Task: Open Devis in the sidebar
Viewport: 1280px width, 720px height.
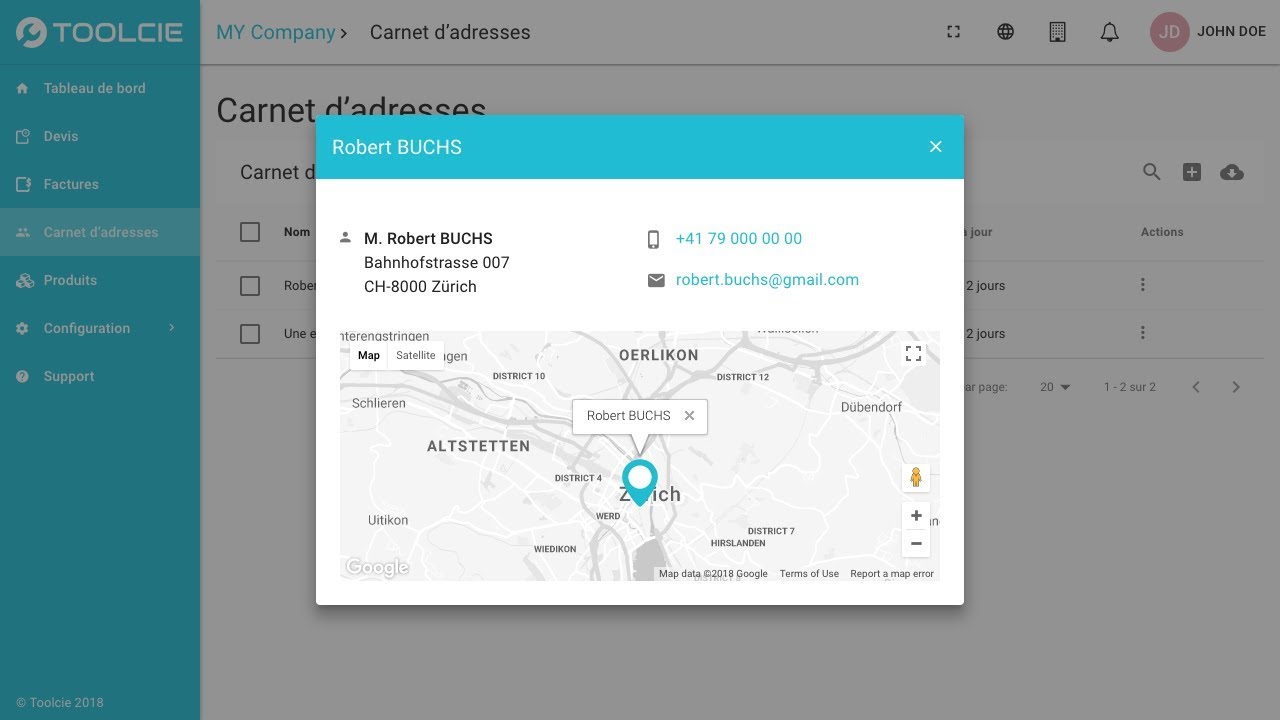Action: pyautogui.click(x=100, y=136)
